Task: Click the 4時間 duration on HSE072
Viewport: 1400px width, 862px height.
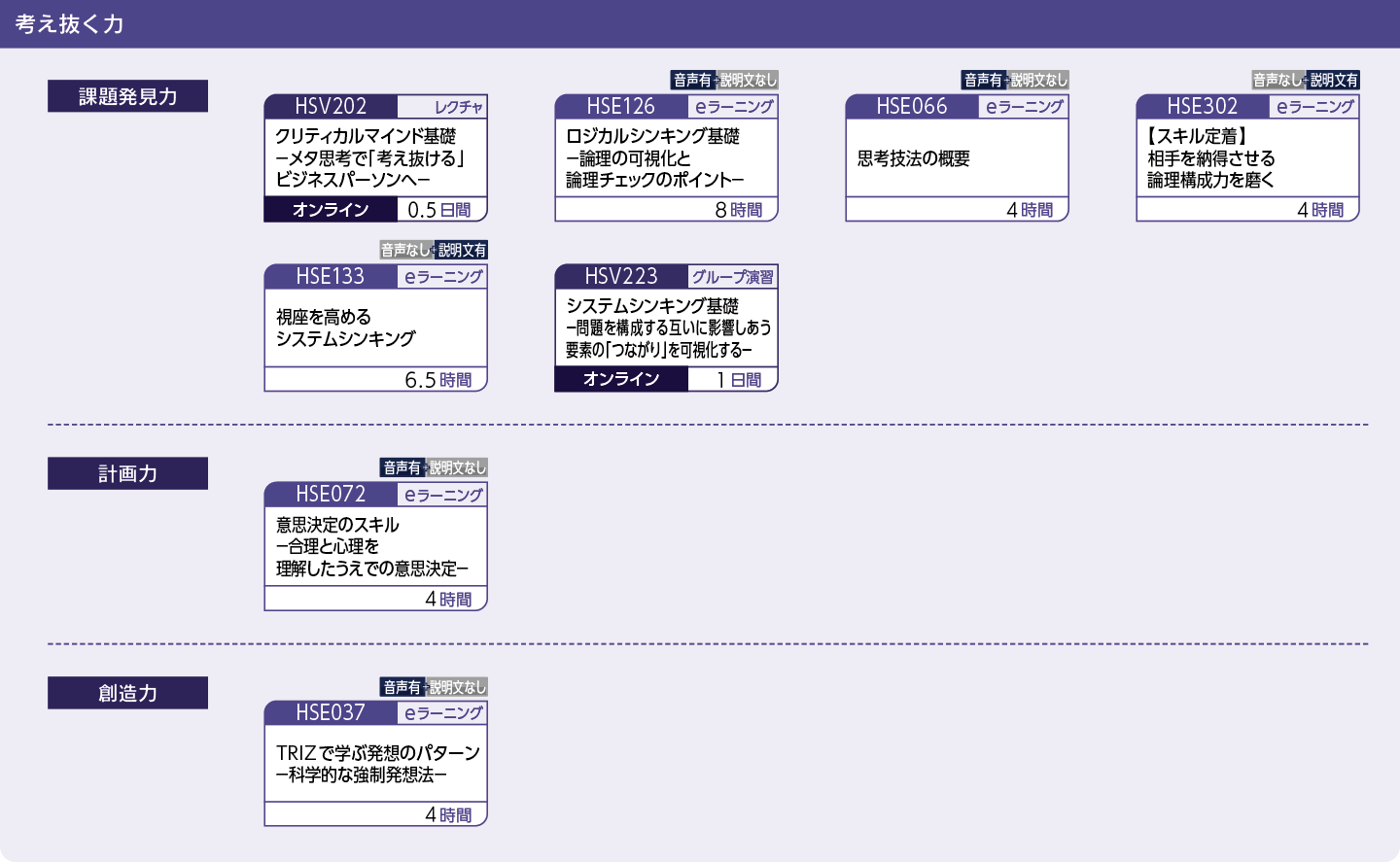Action: coord(448,600)
